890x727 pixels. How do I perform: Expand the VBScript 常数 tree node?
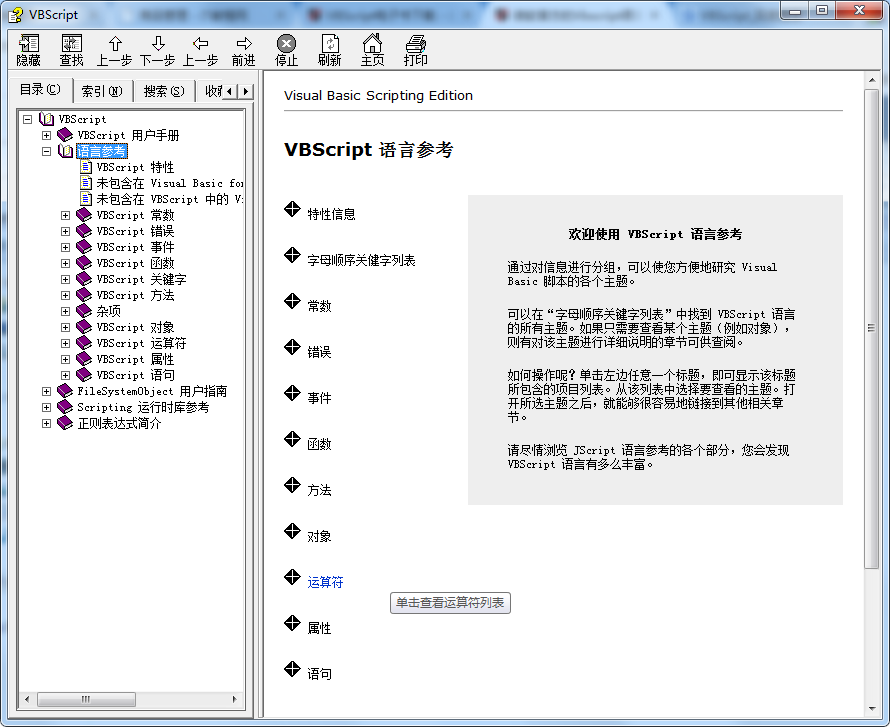point(65,214)
